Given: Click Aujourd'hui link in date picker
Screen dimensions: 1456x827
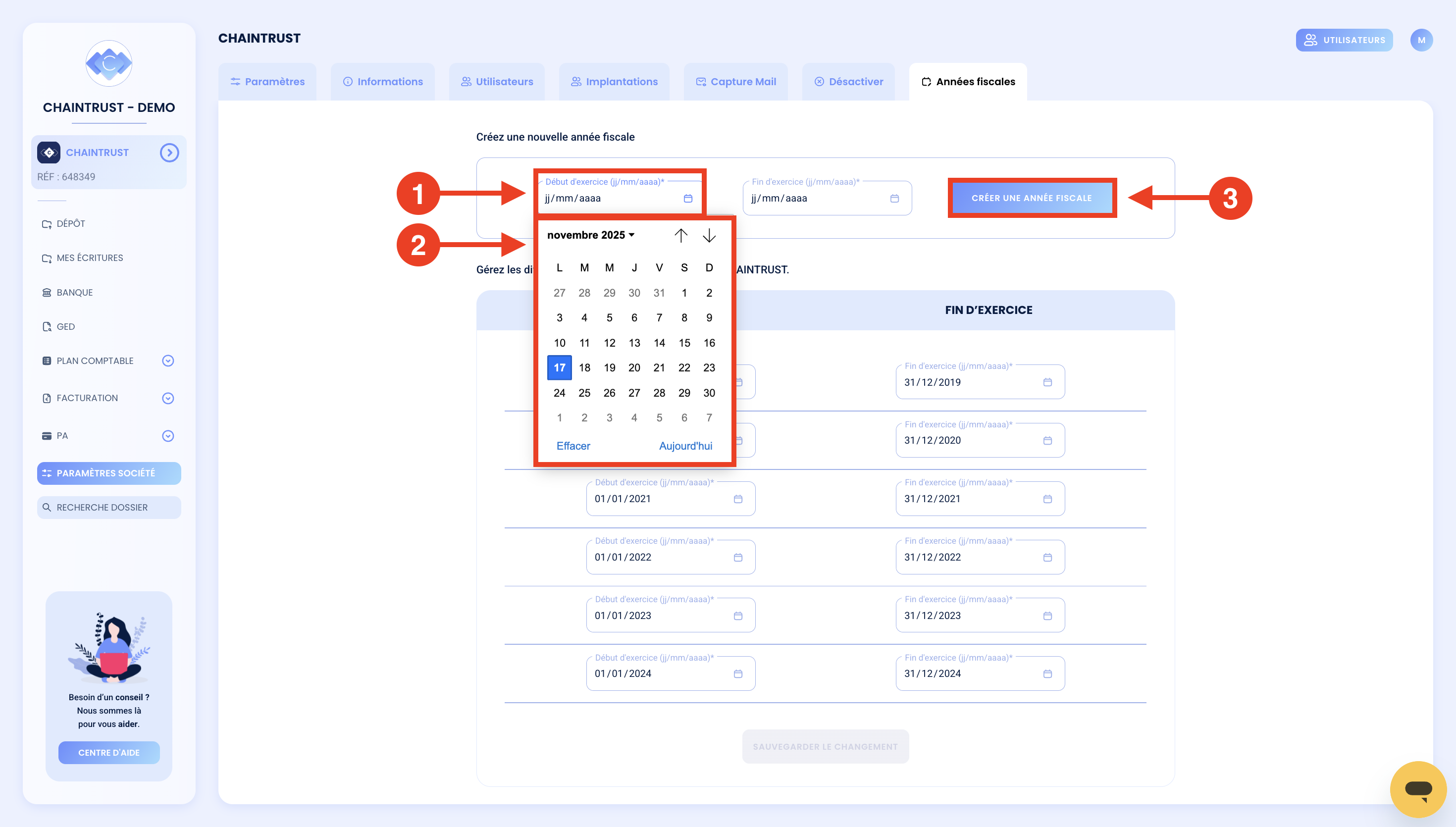Looking at the screenshot, I should point(685,446).
